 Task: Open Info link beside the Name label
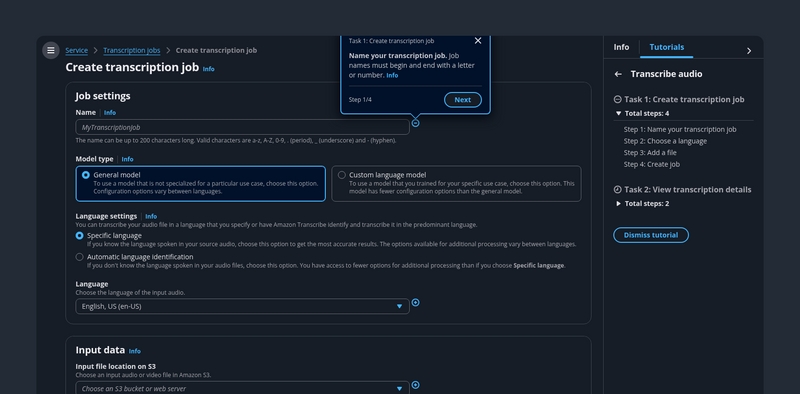point(110,113)
